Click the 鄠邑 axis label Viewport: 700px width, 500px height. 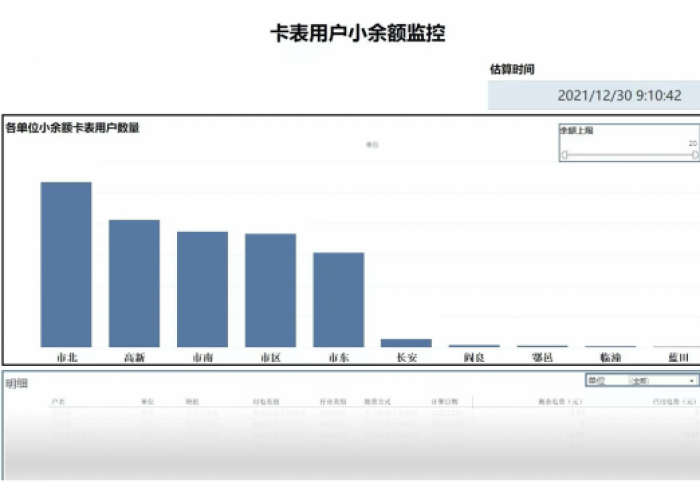pyautogui.click(x=542, y=357)
